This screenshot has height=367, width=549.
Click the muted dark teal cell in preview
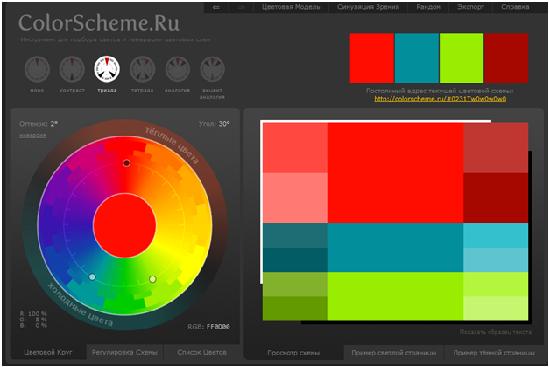pos(295,235)
